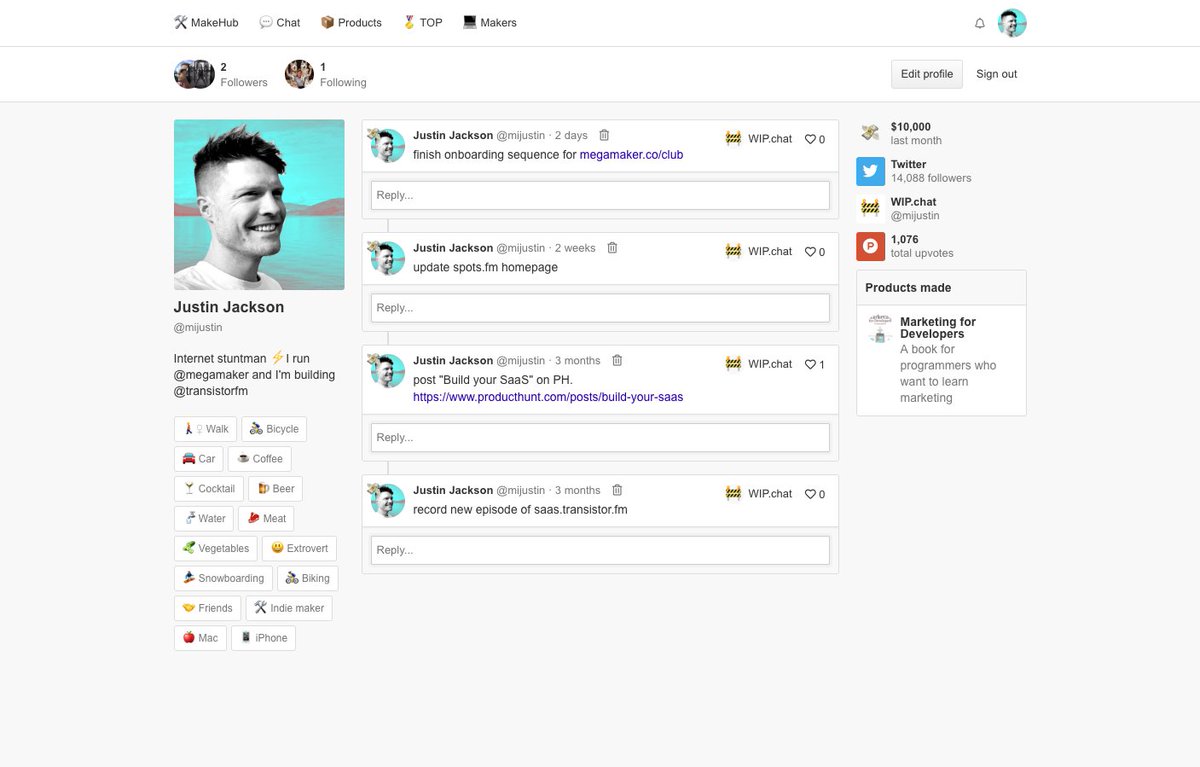Open the Chat menu item

279,23
